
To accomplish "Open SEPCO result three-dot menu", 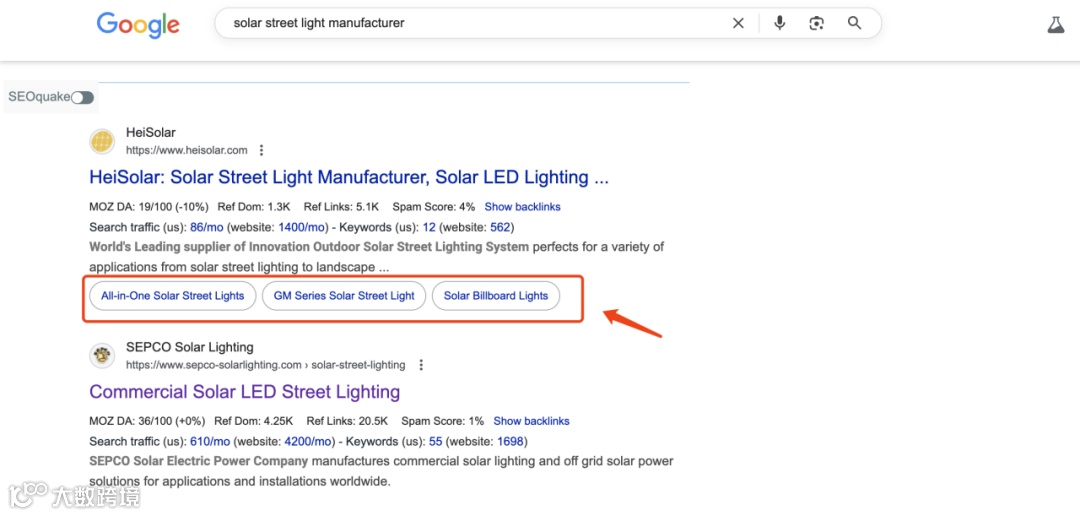I will click(421, 365).
